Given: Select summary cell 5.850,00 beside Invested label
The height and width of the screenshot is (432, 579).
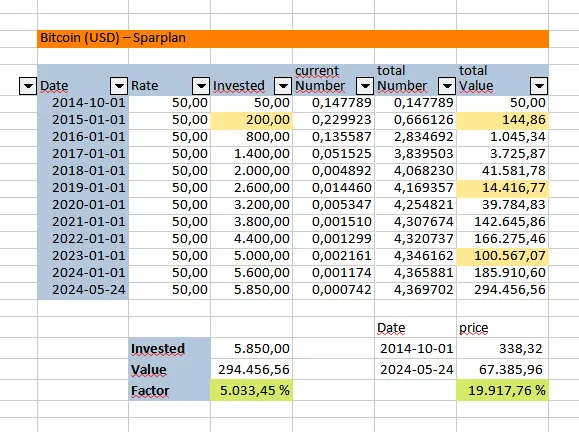Looking at the screenshot, I should [x=251, y=348].
